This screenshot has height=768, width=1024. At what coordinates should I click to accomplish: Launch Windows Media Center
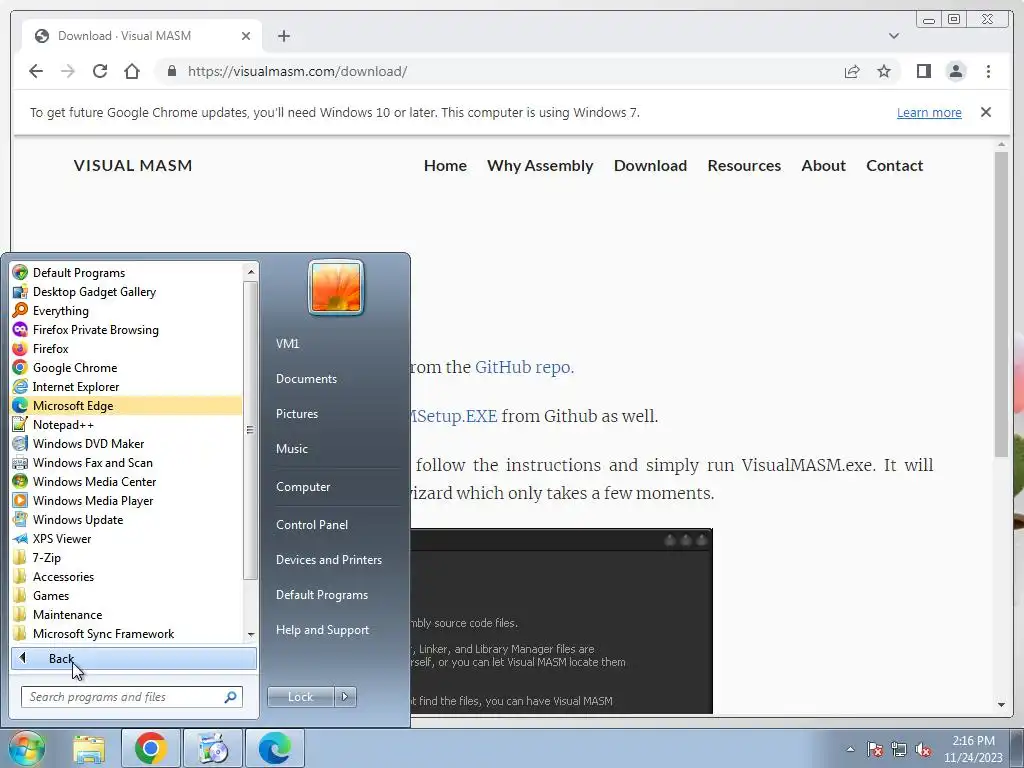[127, 481]
